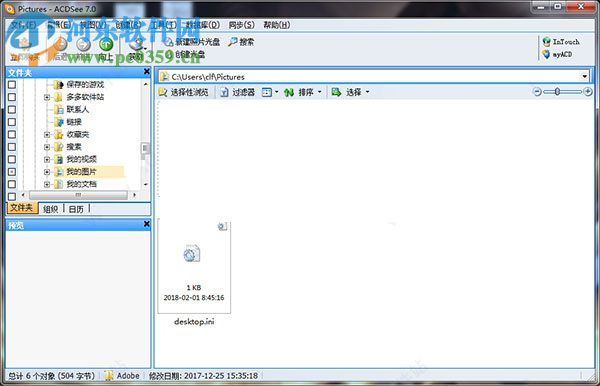Expand the 多多软件站 tree node

point(47,97)
